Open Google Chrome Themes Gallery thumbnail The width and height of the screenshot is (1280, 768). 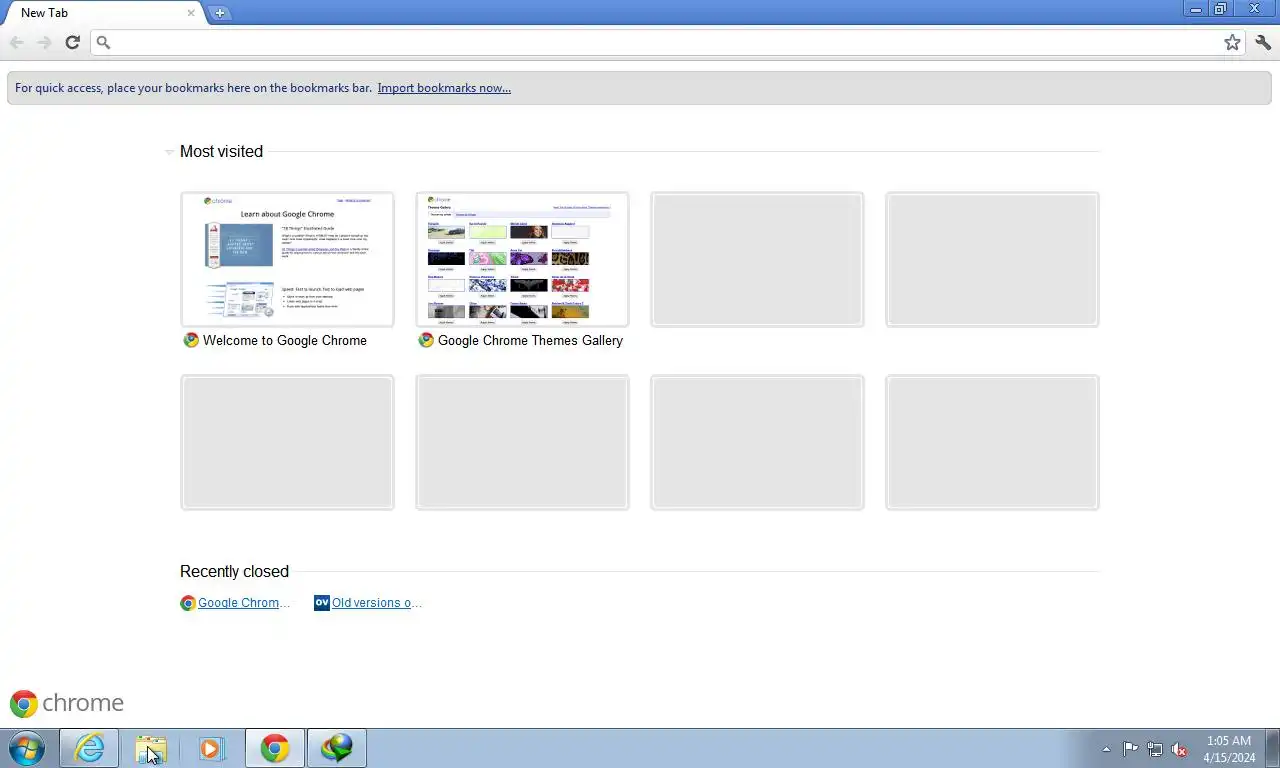(522, 259)
